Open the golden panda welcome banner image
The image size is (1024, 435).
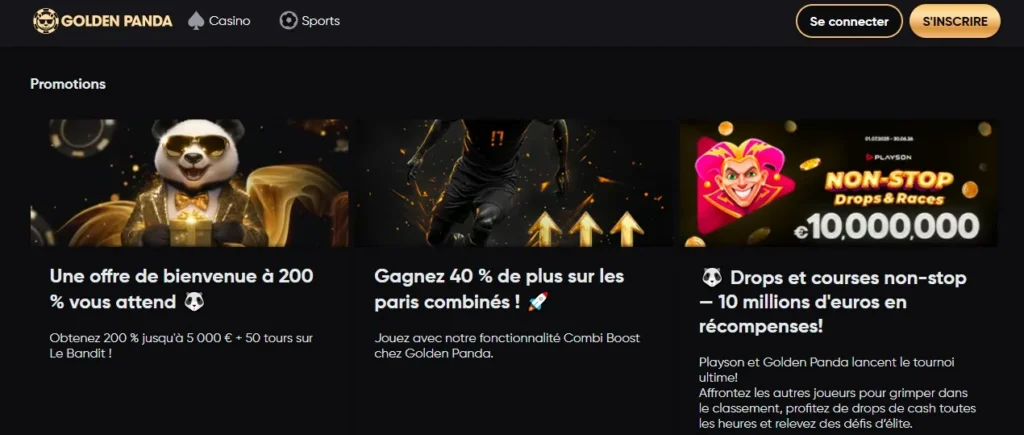coord(189,183)
